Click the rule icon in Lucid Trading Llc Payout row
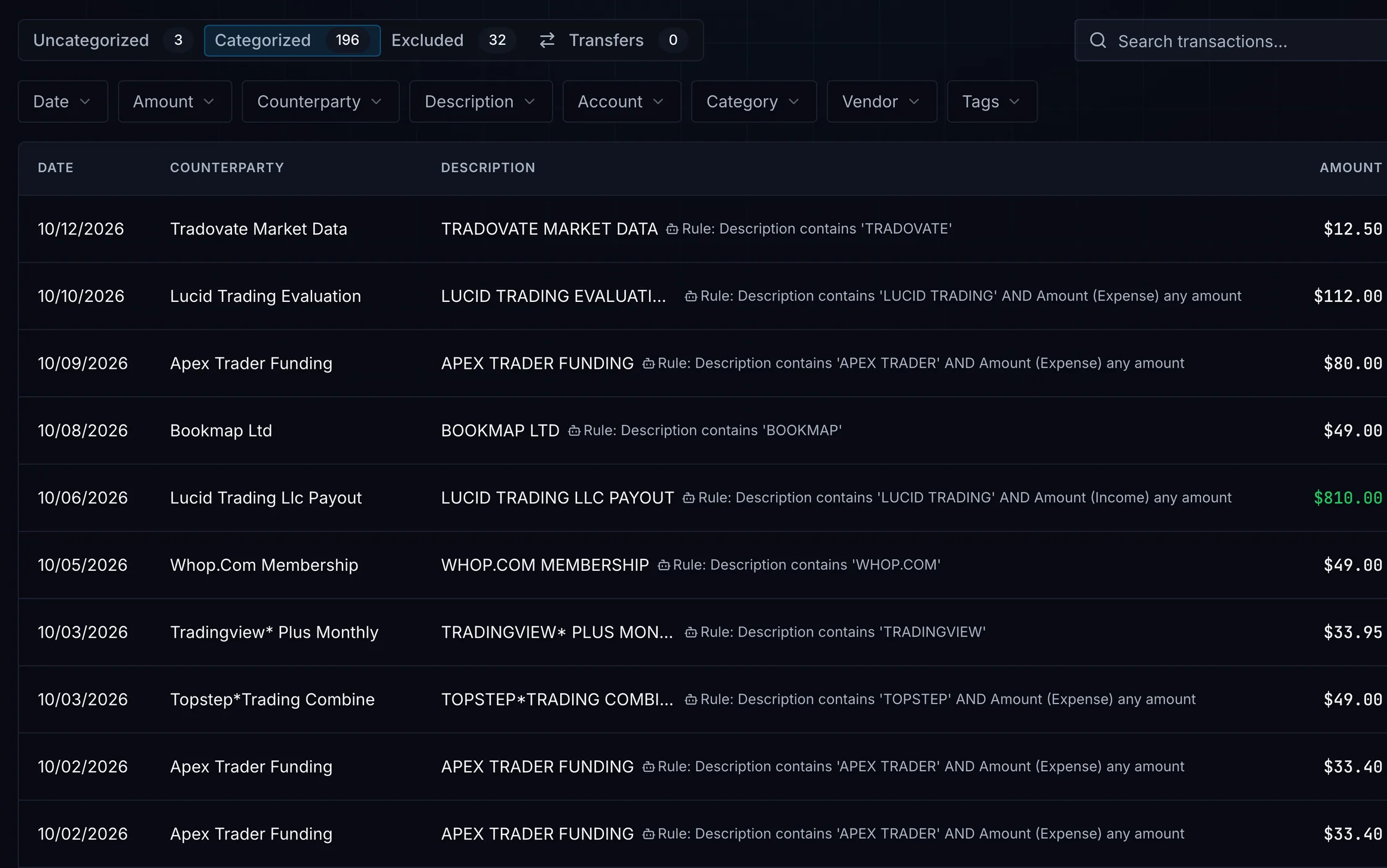Viewport: 1387px width, 868px height. point(689,498)
